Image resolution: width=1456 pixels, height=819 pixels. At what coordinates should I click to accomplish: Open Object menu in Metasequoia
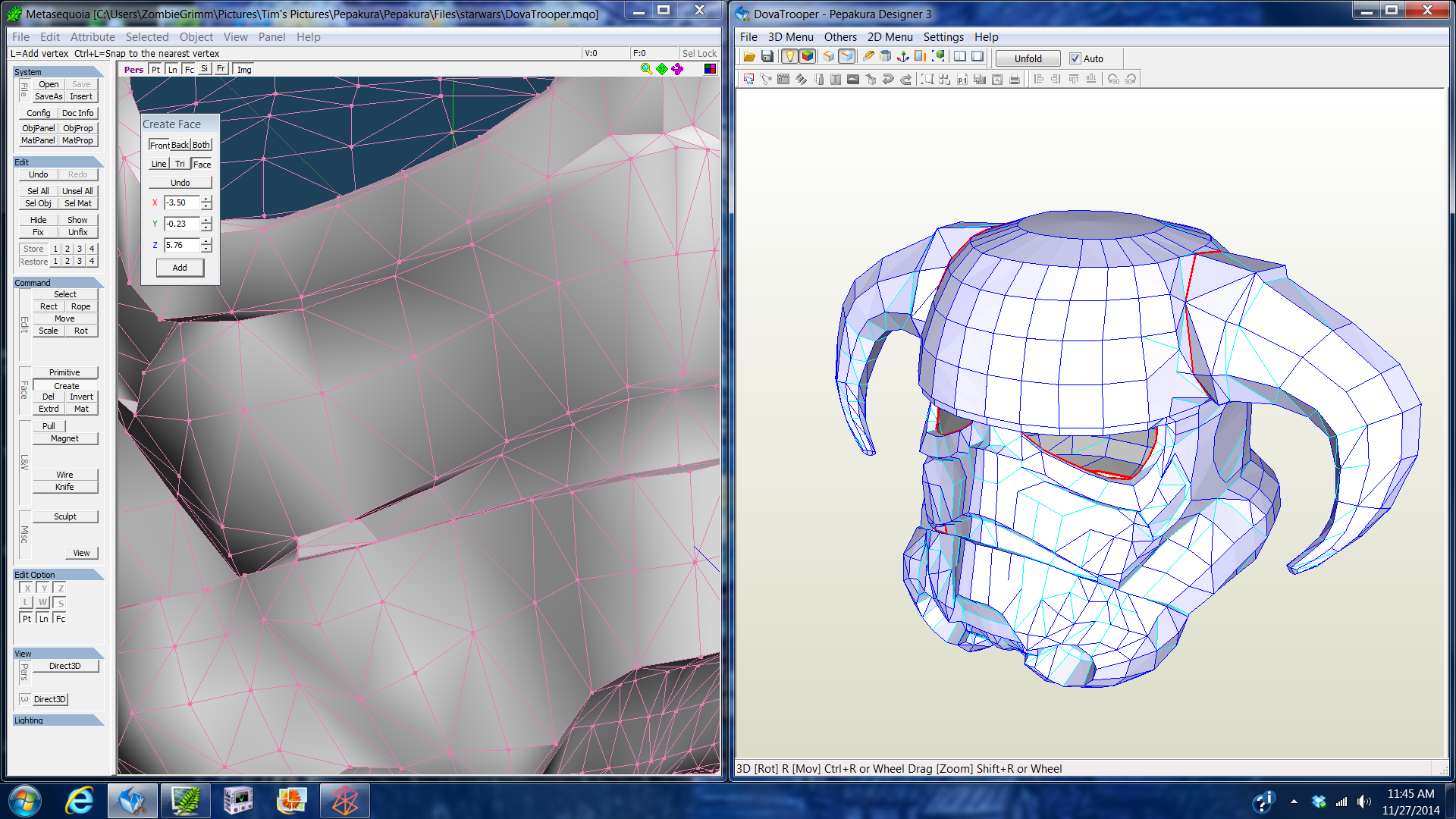(196, 36)
